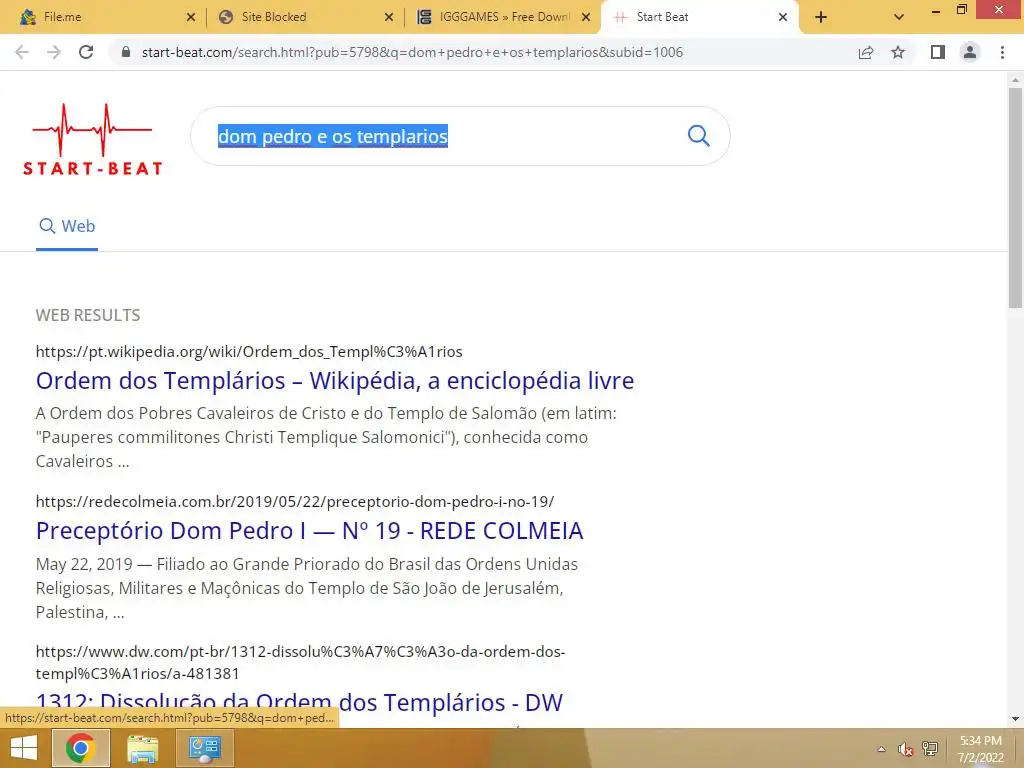Open the Windows Start button
Image resolution: width=1024 pixels, height=768 pixels.
24,748
